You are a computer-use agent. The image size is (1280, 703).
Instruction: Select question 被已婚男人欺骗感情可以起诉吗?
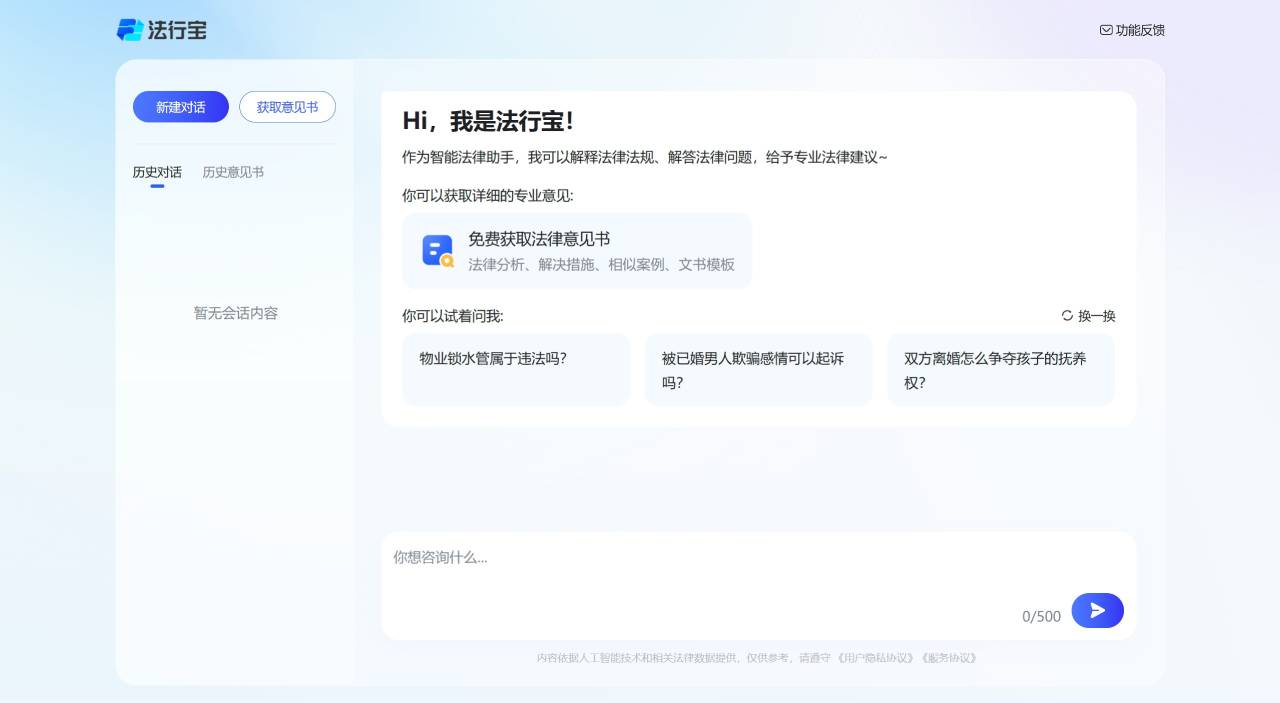pyautogui.click(x=758, y=369)
